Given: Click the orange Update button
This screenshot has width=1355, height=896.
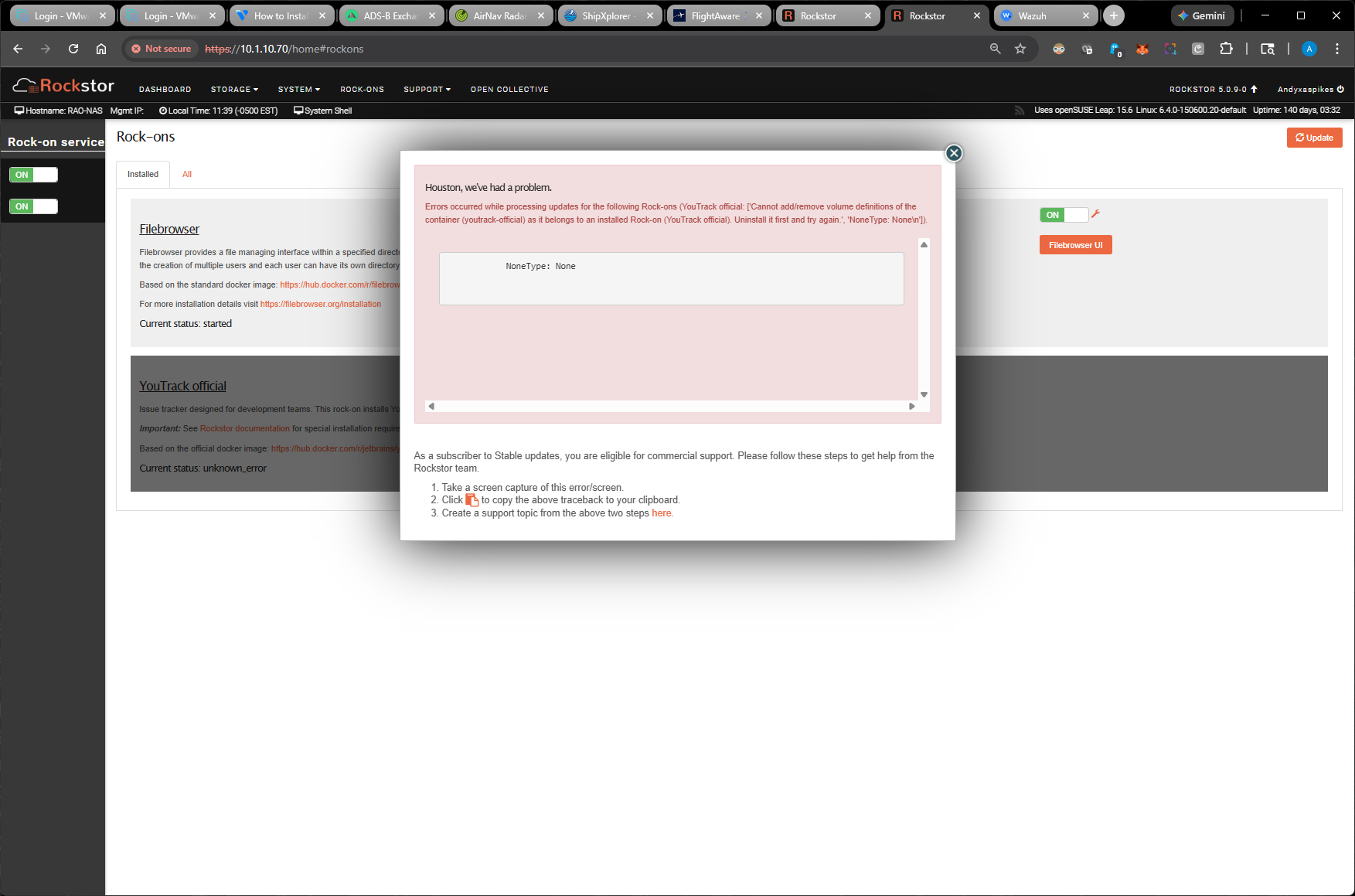Looking at the screenshot, I should pos(1314,138).
